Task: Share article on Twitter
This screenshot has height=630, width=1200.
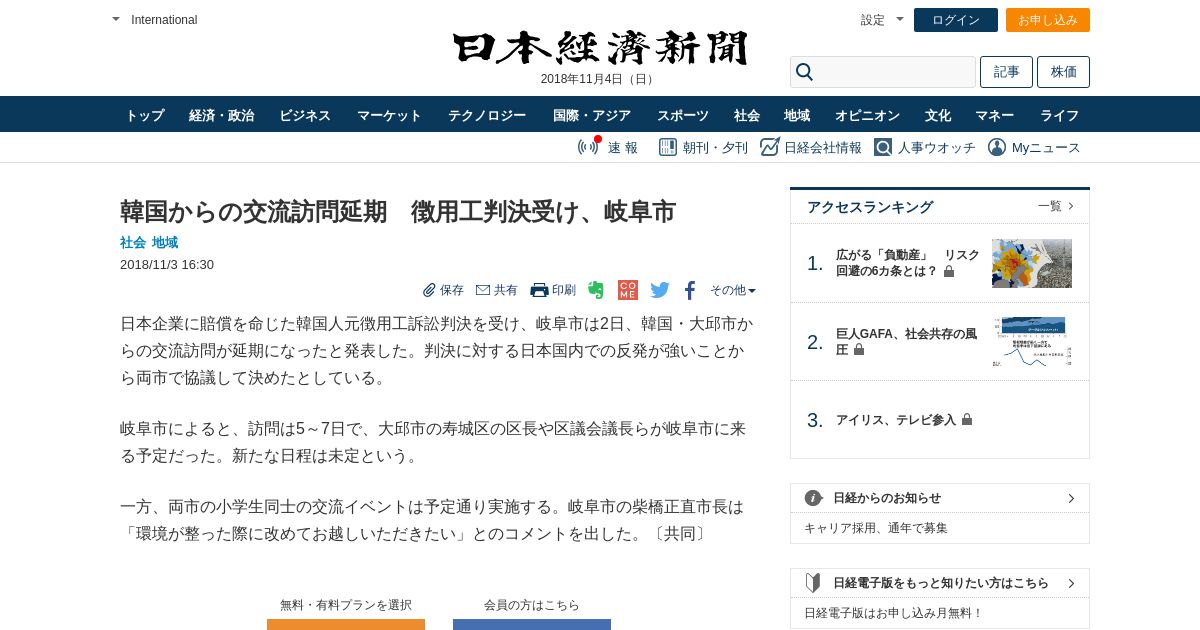Action: click(x=660, y=290)
